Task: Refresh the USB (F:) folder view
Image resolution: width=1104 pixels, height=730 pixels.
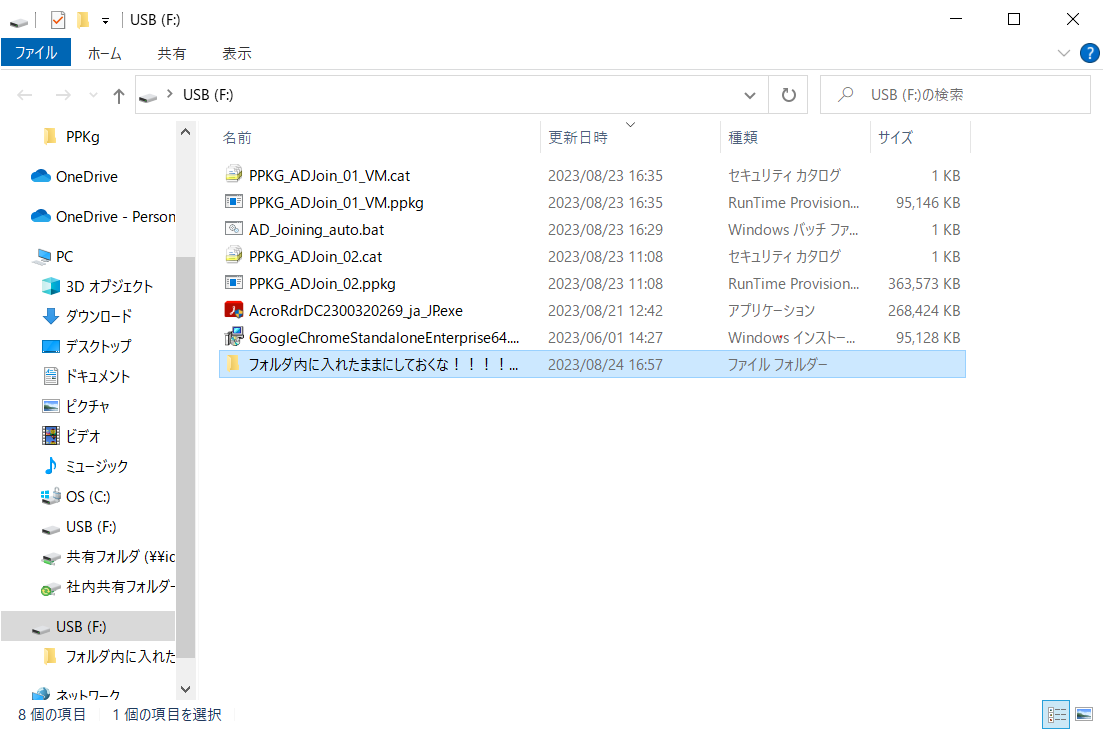Action: (x=789, y=95)
